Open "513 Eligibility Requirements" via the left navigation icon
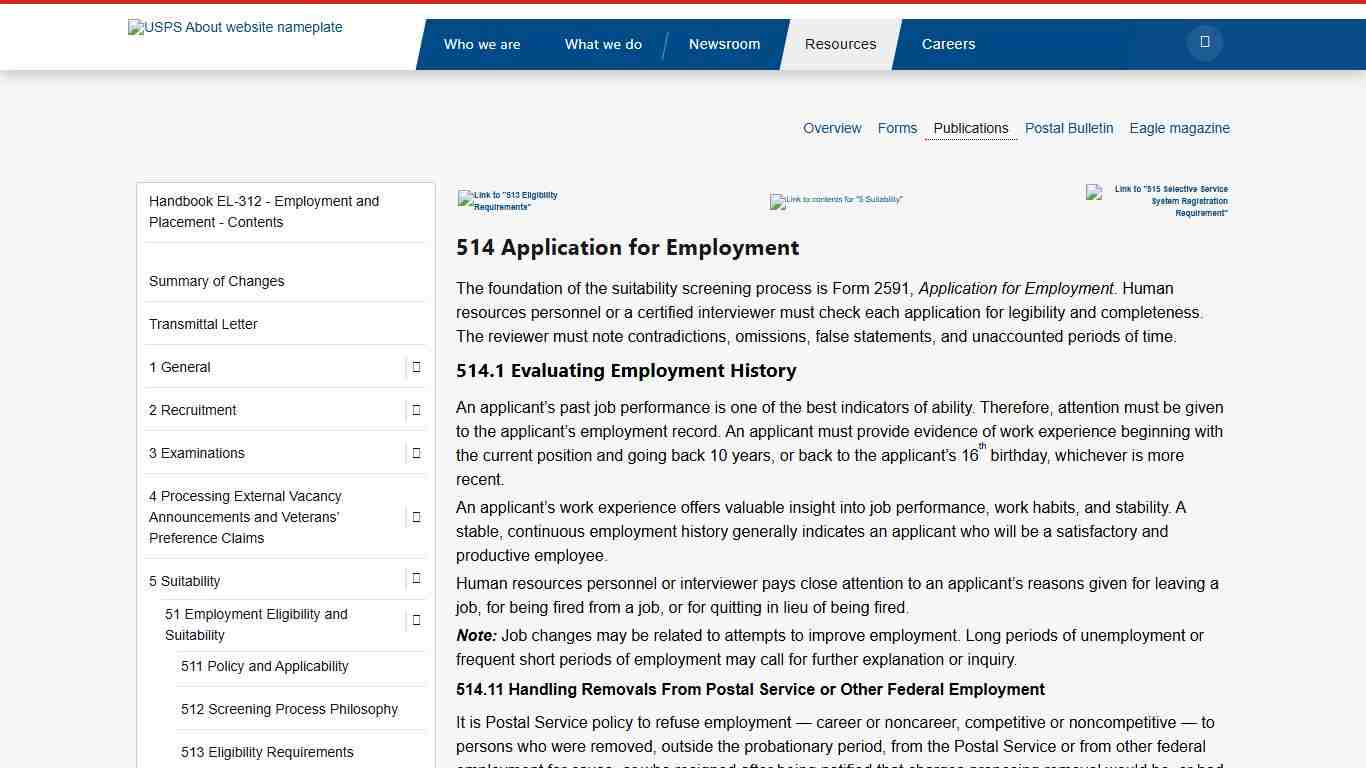 pyautogui.click(x=507, y=202)
